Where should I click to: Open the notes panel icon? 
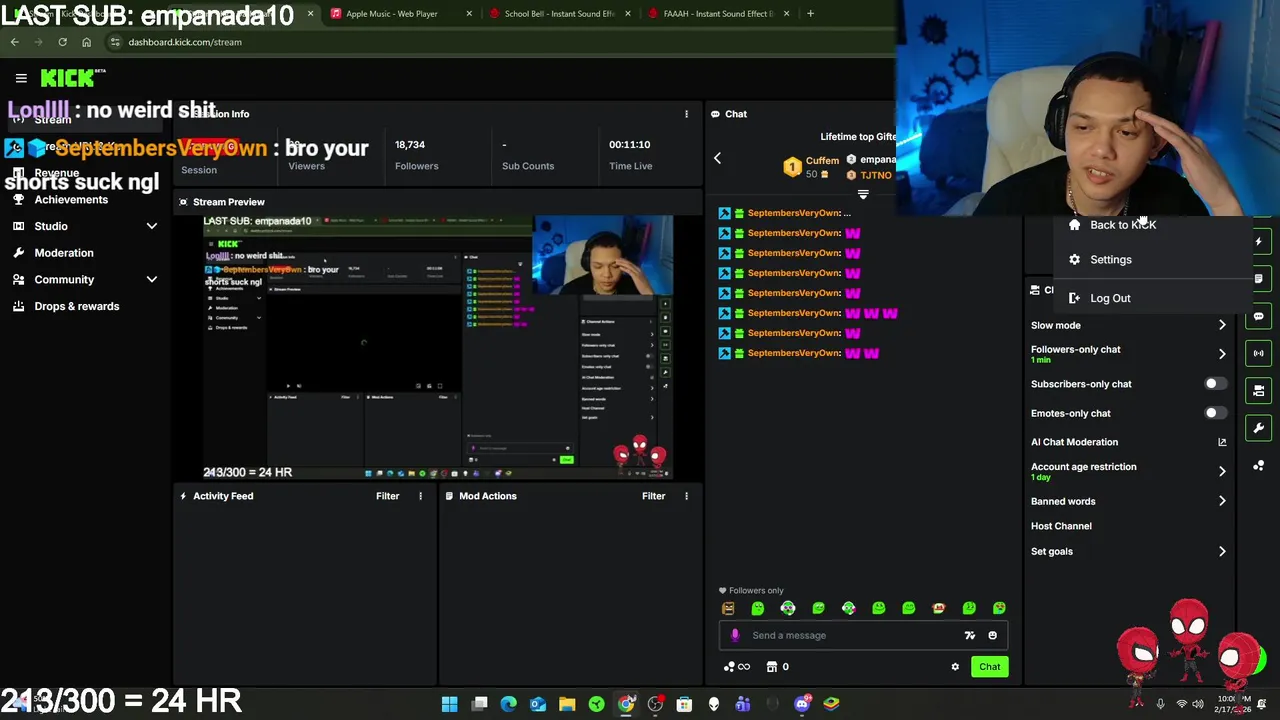click(1259, 278)
